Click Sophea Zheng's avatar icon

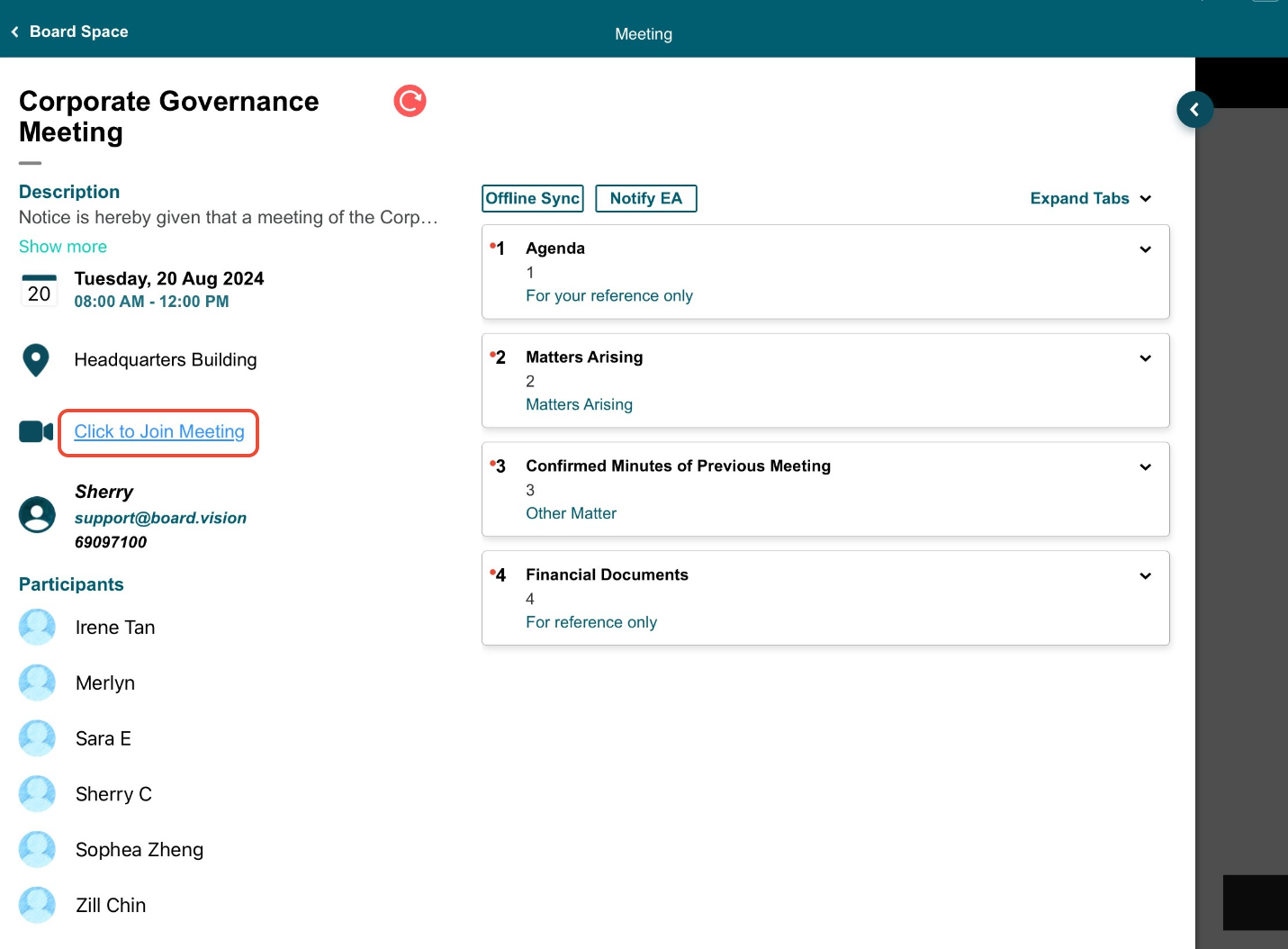tap(37, 850)
